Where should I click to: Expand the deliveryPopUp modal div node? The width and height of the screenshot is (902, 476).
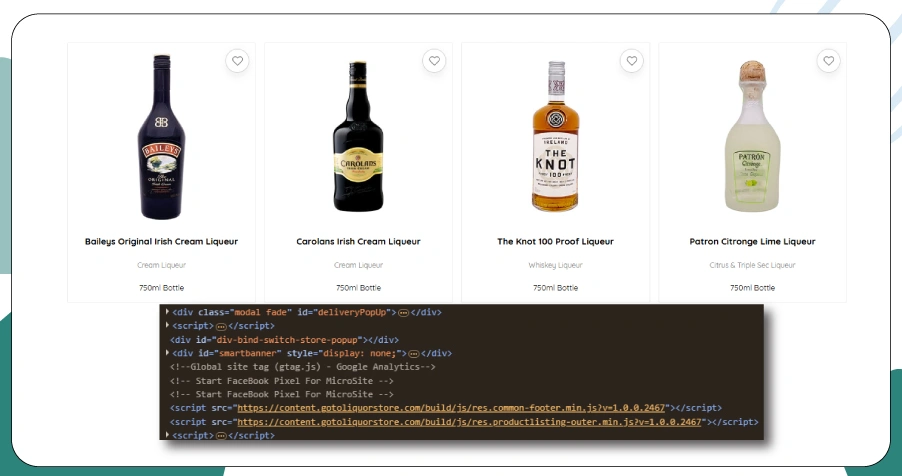[x=167, y=312]
